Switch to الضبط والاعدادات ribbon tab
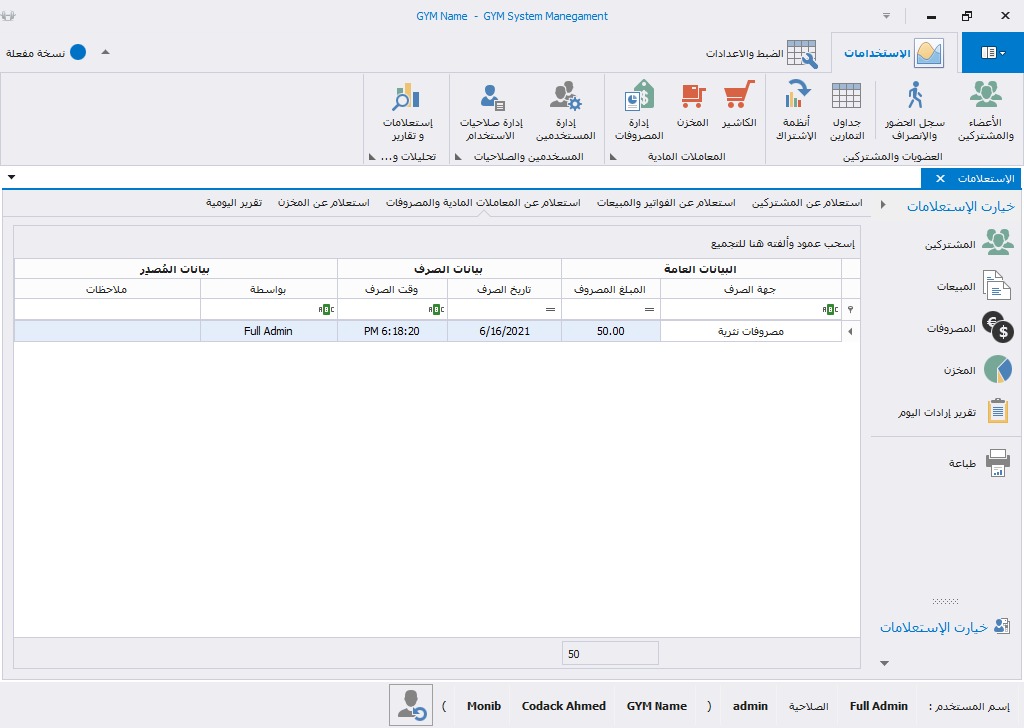 [761, 53]
